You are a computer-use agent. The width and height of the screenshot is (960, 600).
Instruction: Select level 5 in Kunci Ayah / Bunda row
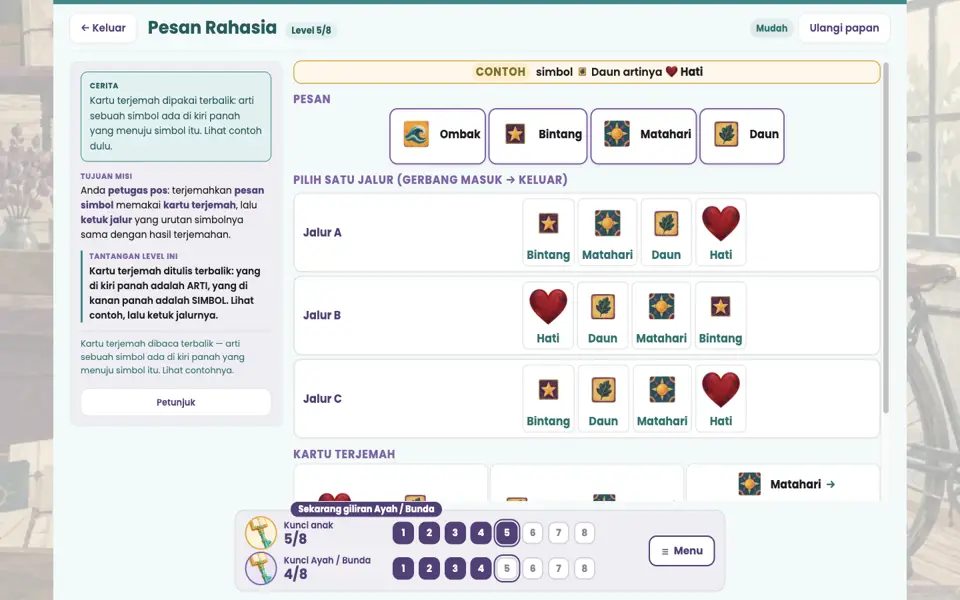506,568
